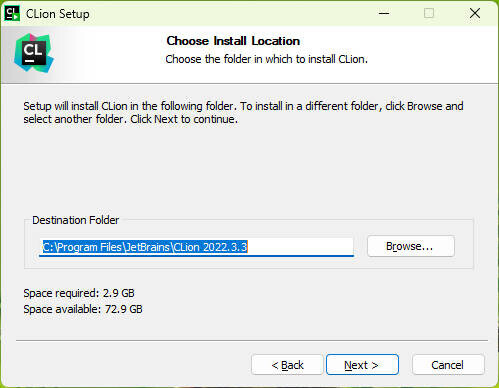Image resolution: width=499 pixels, height=388 pixels.
Task: Click the 'CLion Setup' window title text
Action: pyautogui.click(x=58, y=14)
